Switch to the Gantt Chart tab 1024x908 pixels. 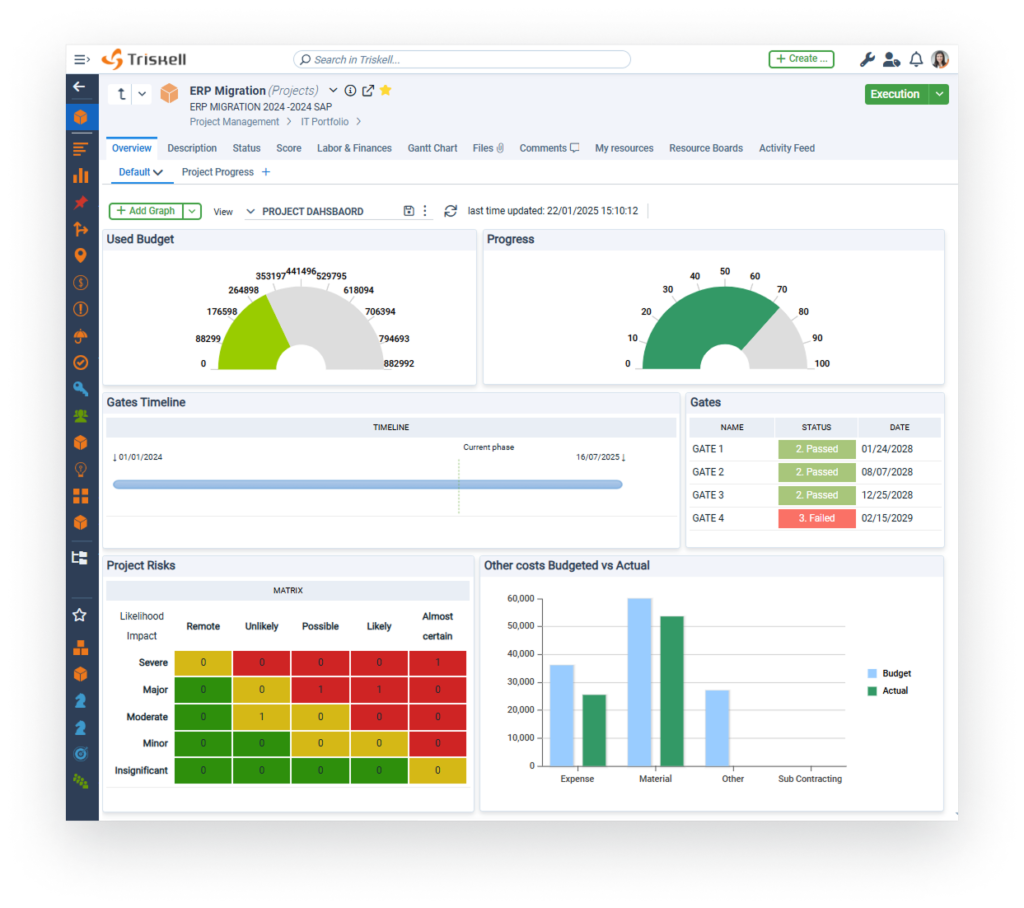click(432, 148)
